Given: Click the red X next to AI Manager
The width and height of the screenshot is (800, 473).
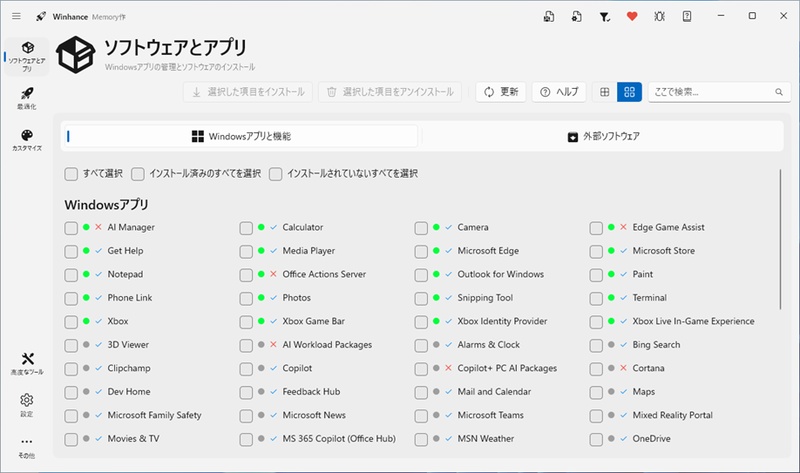Looking at the screenshot, I should (98, 227).
